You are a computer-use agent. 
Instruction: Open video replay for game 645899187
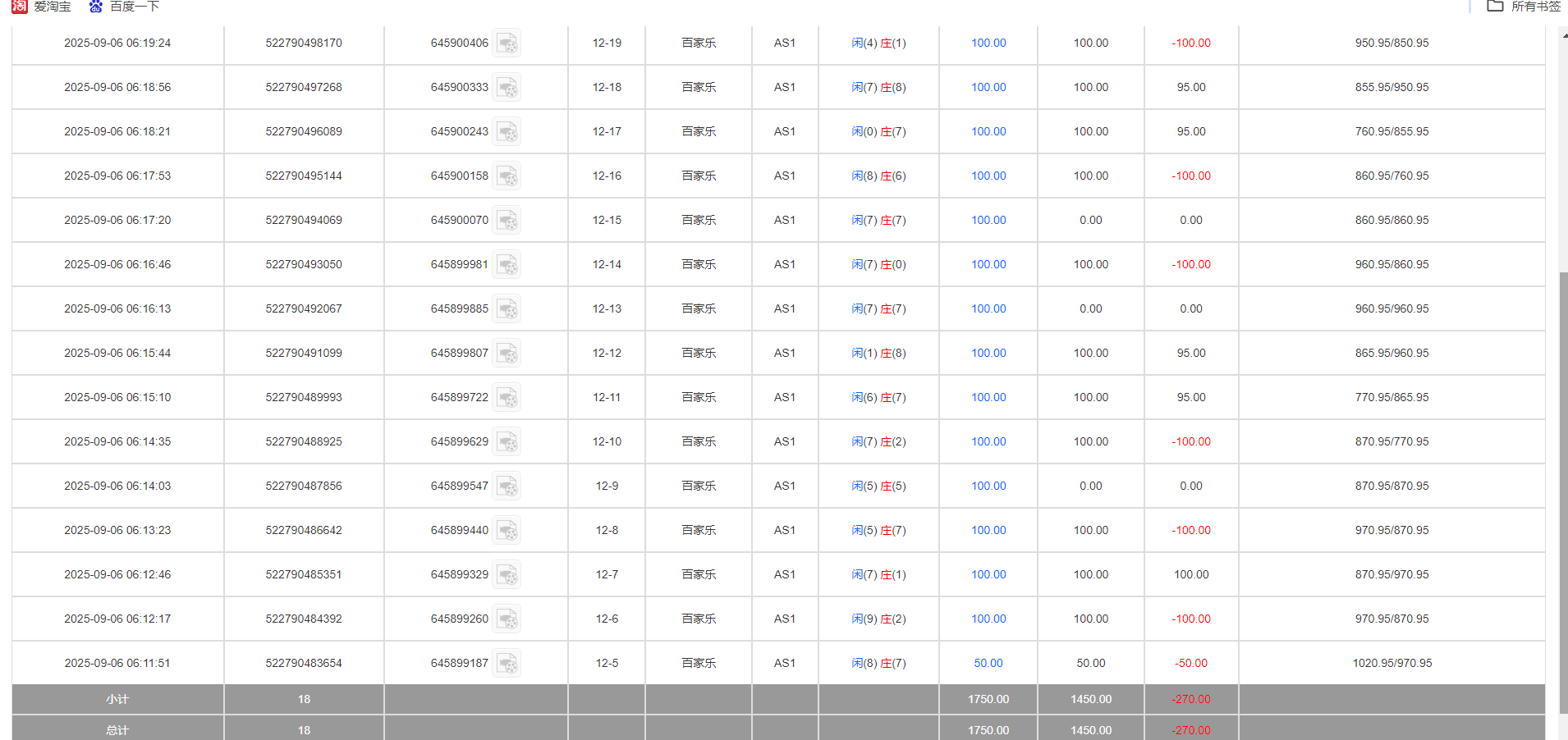(507, 663)
